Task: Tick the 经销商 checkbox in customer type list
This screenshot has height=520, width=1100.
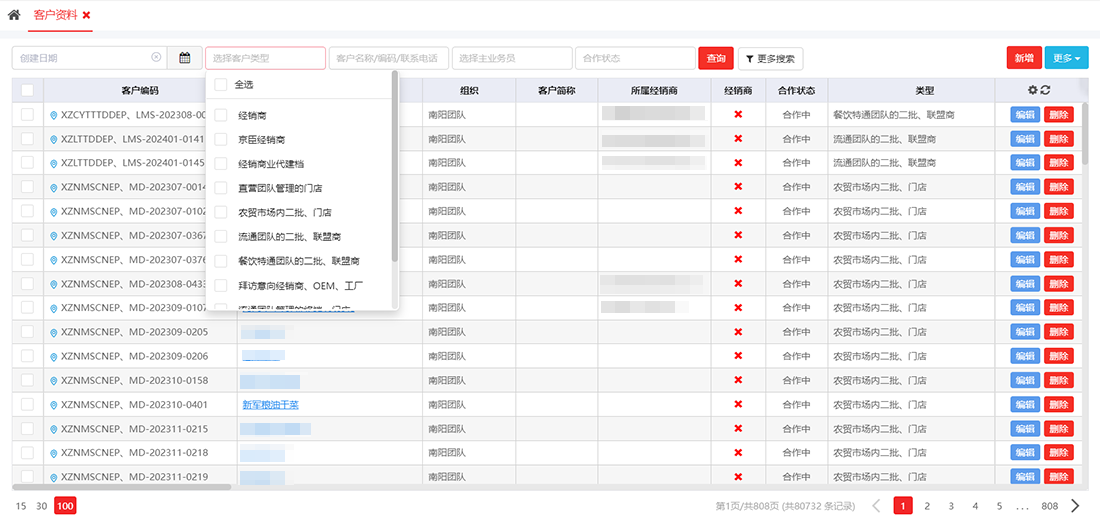Action: 221,115
